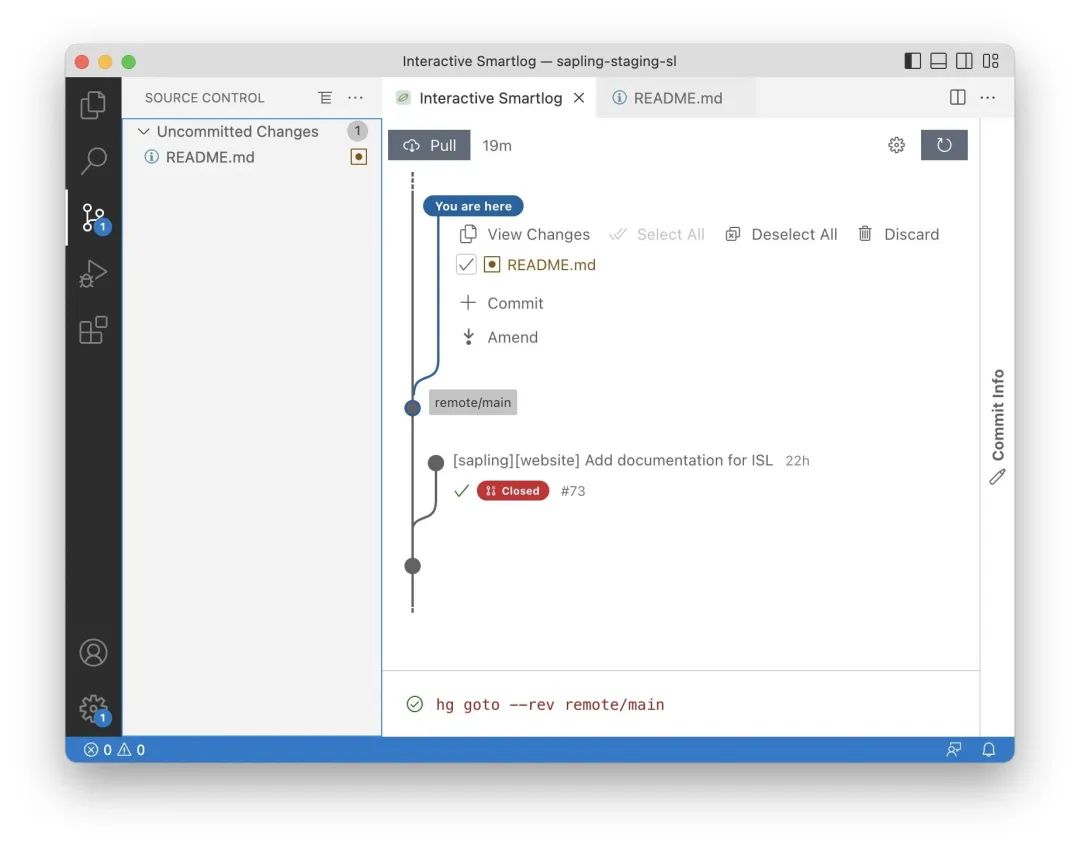The width and height of the screenshot is (1080, 849).
Task: Open the Extensions view
Action: click(x=93, y=330)
